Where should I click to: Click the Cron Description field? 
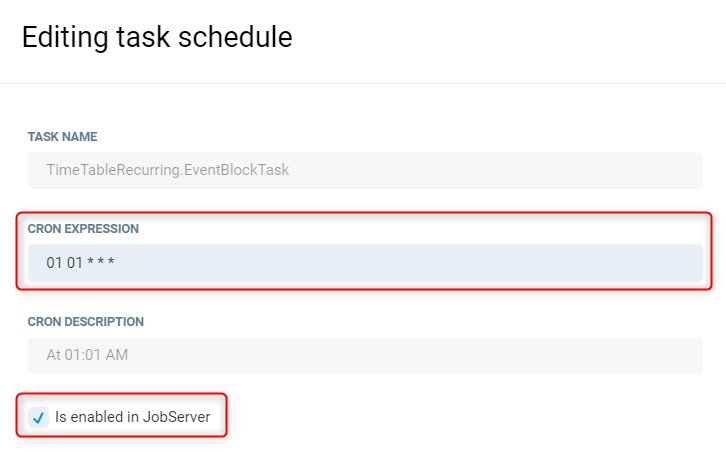(x=365, y=355)
